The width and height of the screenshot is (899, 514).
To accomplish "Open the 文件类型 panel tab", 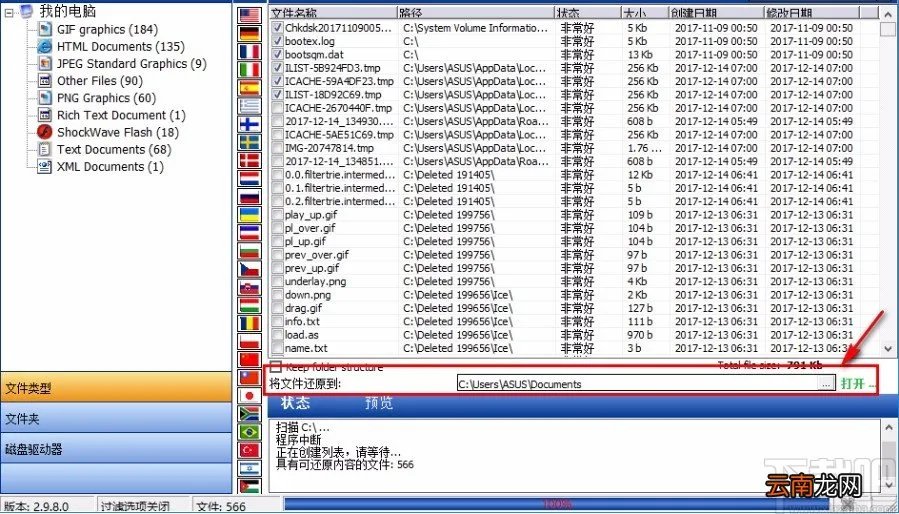I will (x=116, y=388).
